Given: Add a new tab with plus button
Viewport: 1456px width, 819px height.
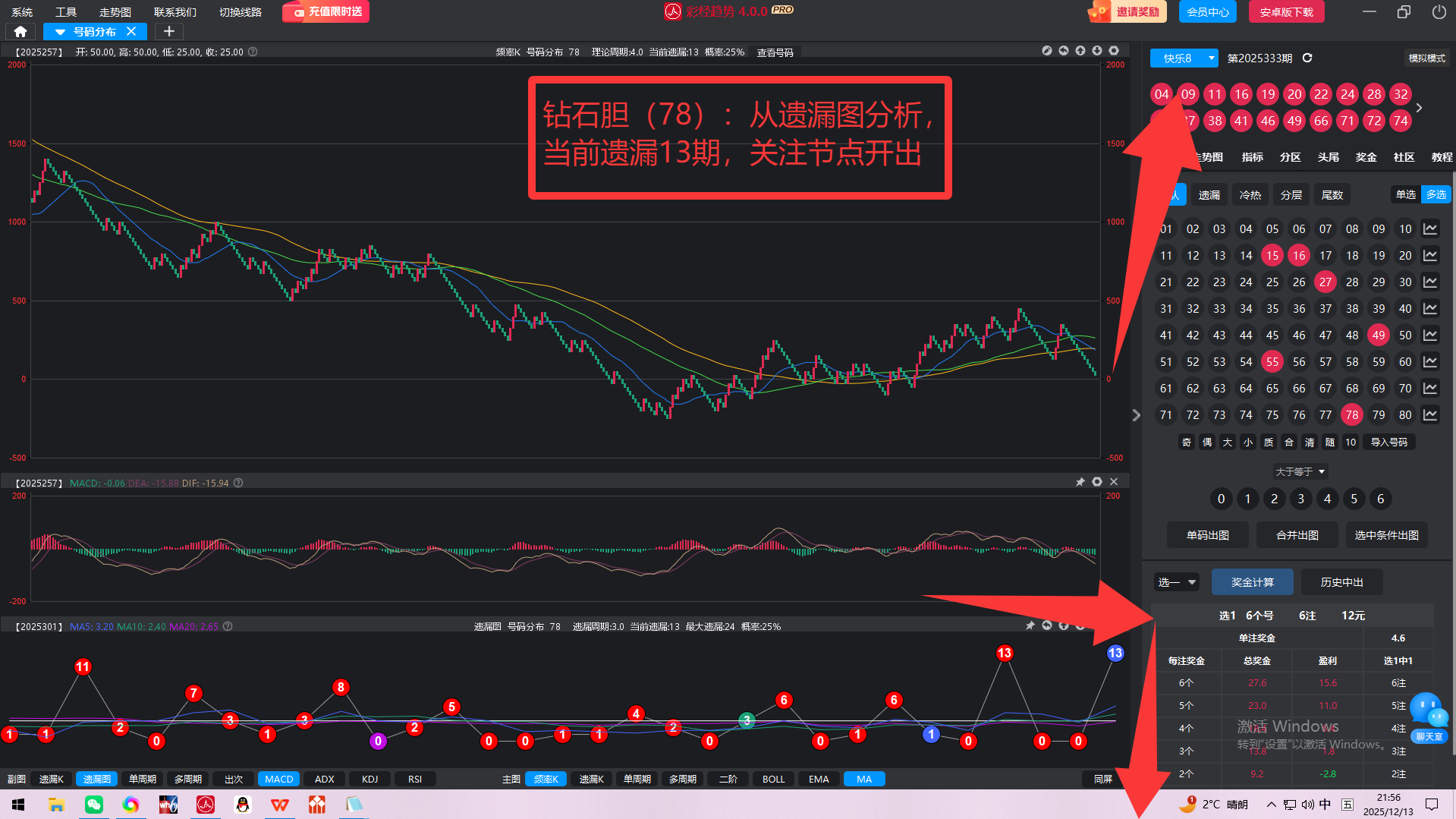Looking at the screenshot, I should (x=169, y=32).
